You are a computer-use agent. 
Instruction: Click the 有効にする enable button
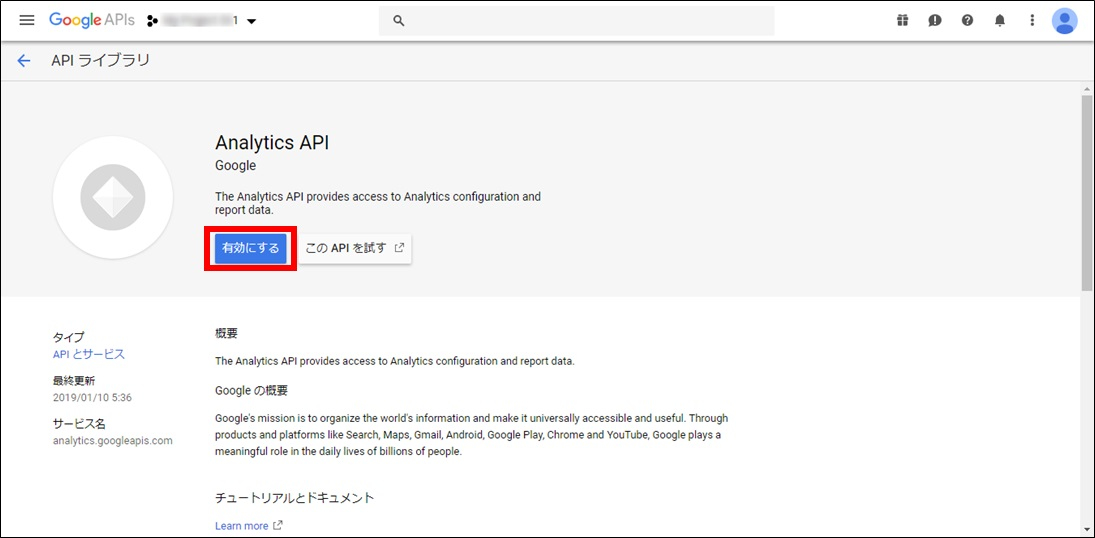(x=251, y=248)
